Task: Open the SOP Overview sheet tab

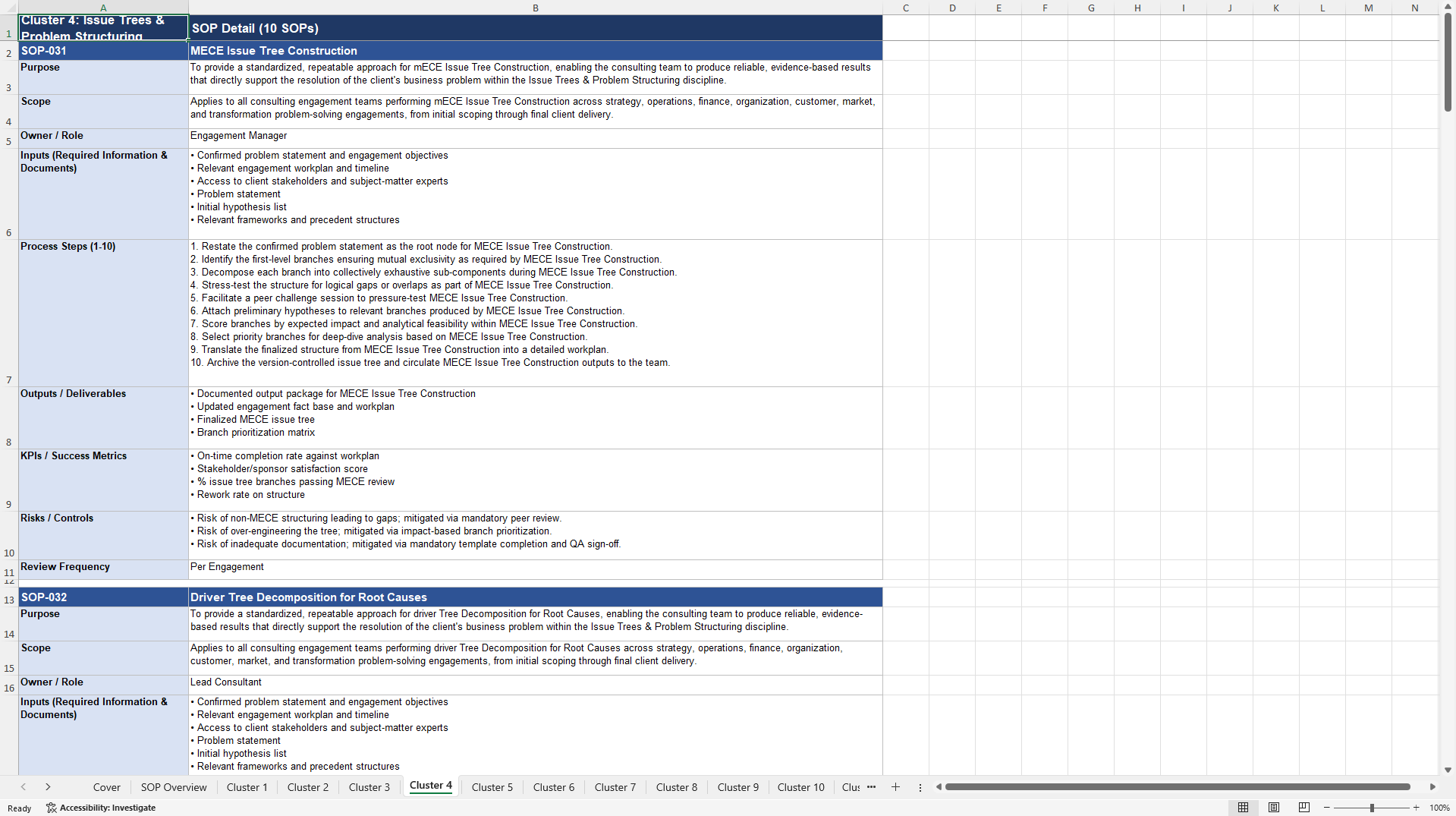Action: (x=174, y=787)
